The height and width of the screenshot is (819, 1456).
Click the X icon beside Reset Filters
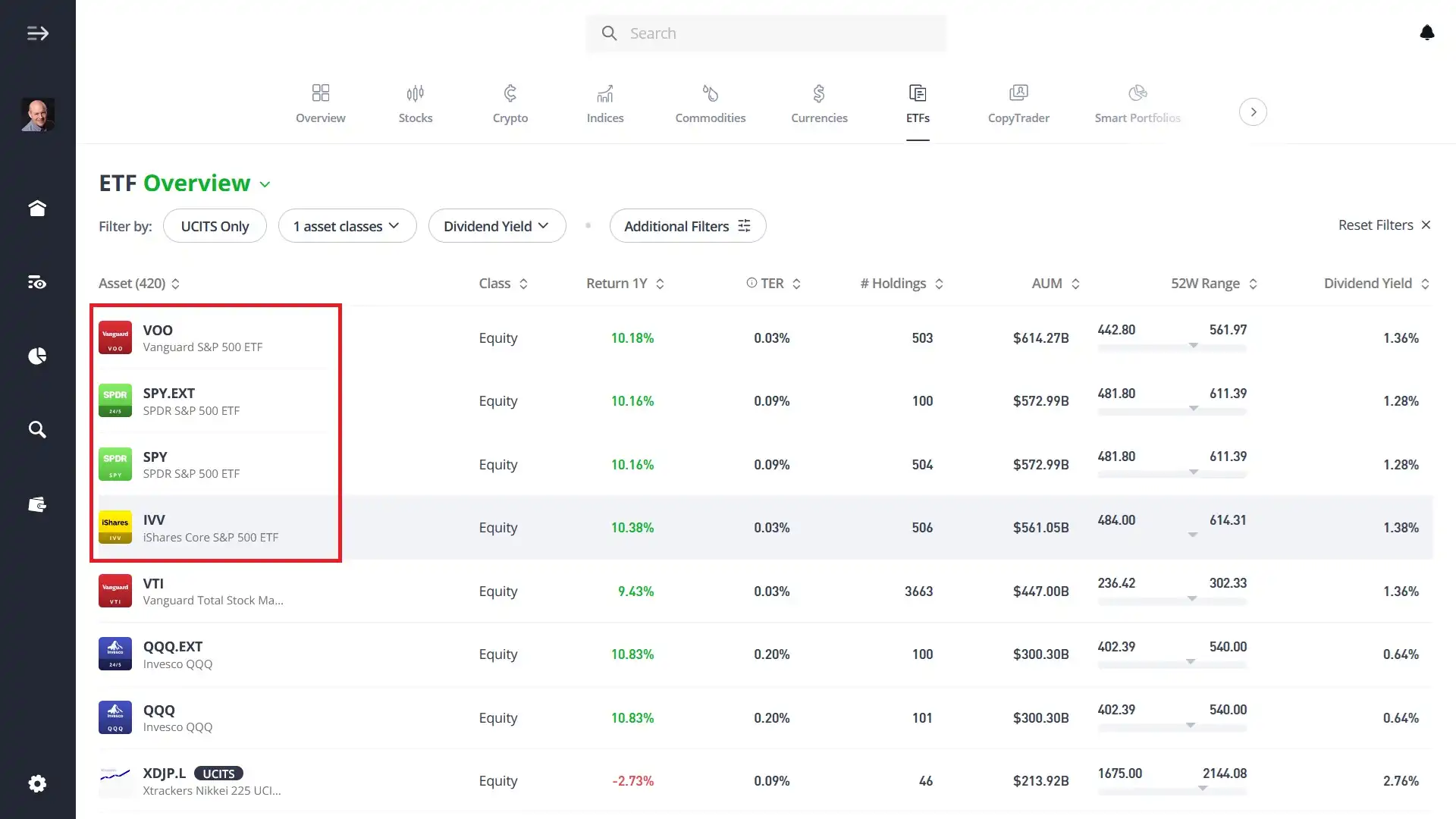(1426, 225)
